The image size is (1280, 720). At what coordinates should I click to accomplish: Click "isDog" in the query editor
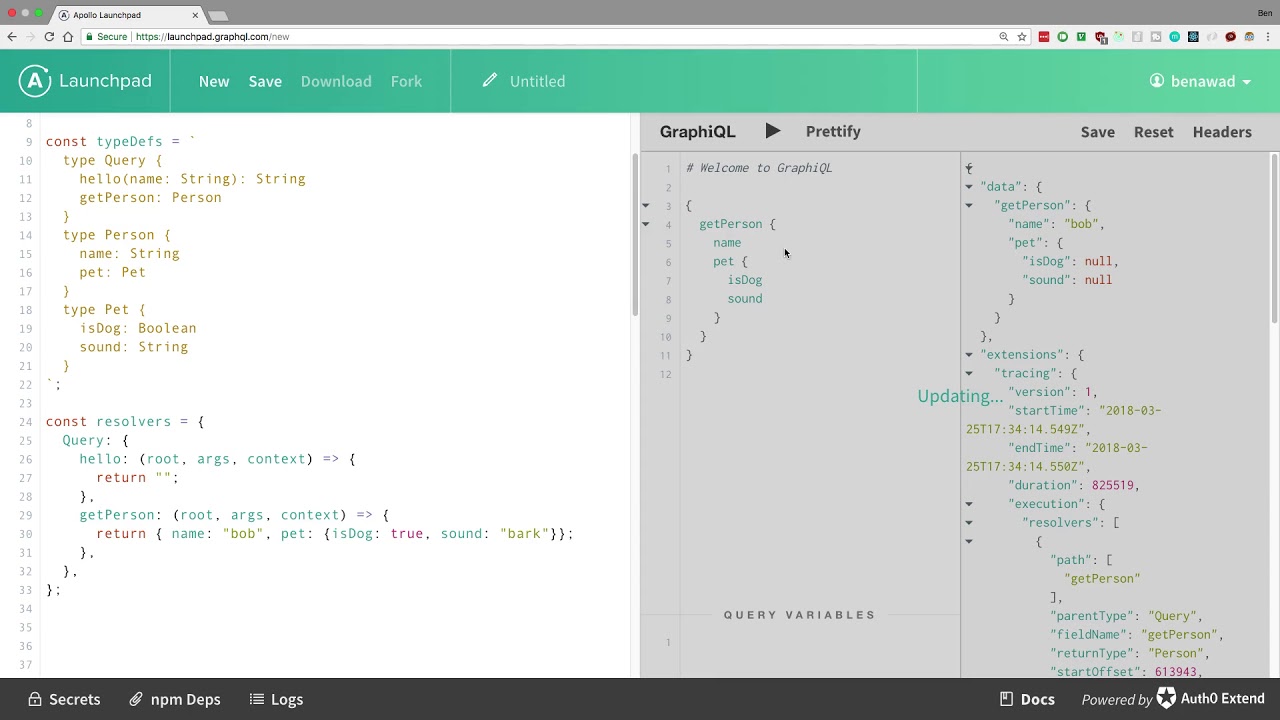tap(745, 280)
